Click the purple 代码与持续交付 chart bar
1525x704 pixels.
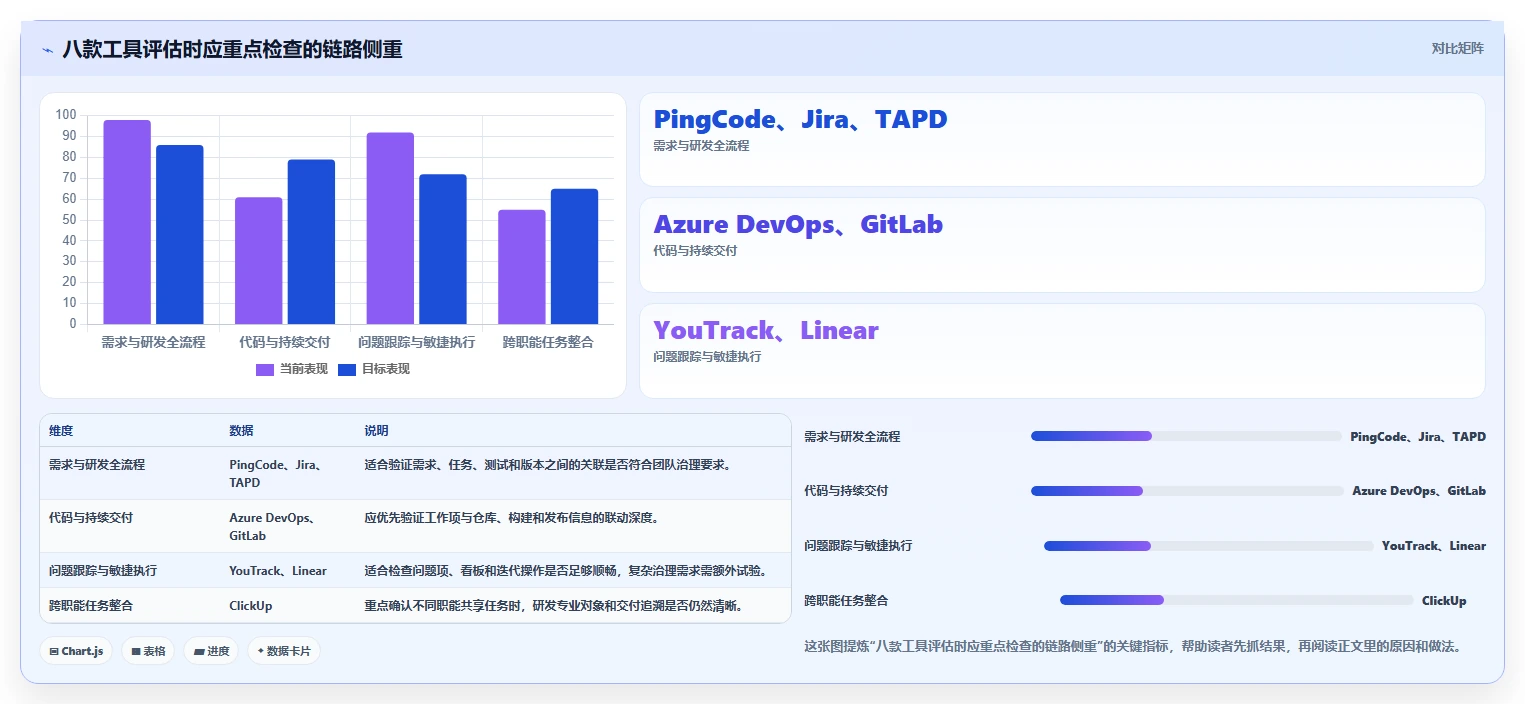click(259, 261)
